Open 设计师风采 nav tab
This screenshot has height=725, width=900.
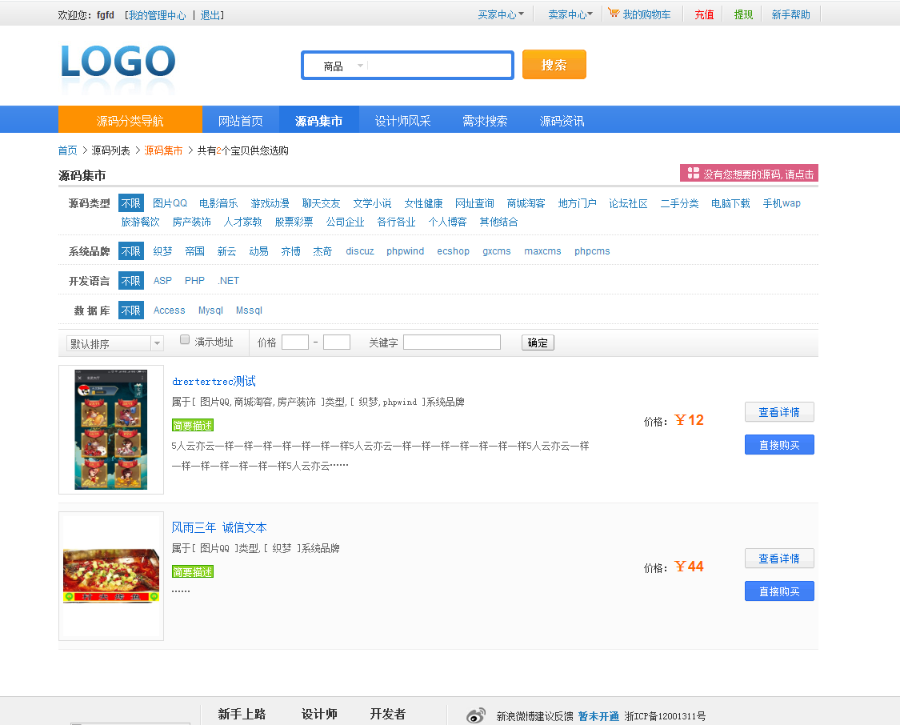(x=402, y=121)
